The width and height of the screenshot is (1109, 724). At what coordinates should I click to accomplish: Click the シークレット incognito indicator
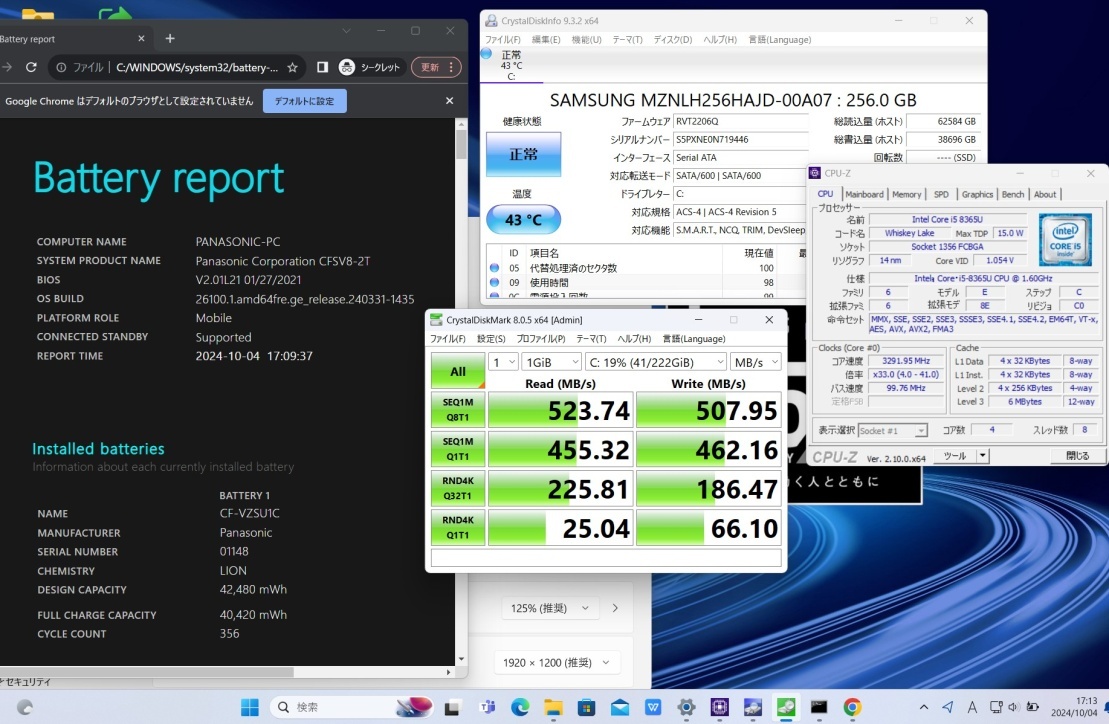tap(370, 67)
